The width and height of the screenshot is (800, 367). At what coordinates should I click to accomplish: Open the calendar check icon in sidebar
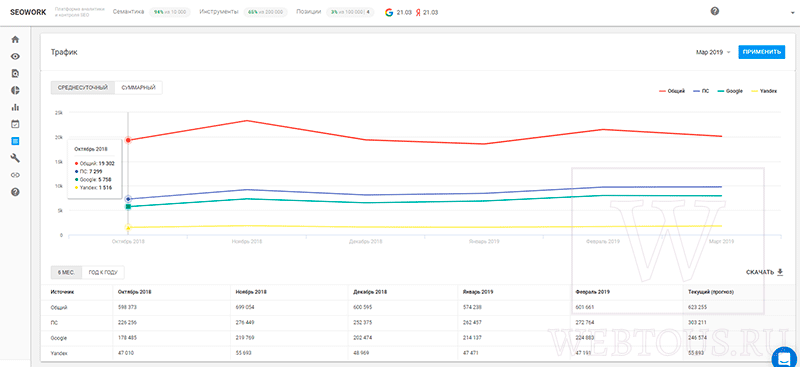pyautogui.click(x=15, y=124)
